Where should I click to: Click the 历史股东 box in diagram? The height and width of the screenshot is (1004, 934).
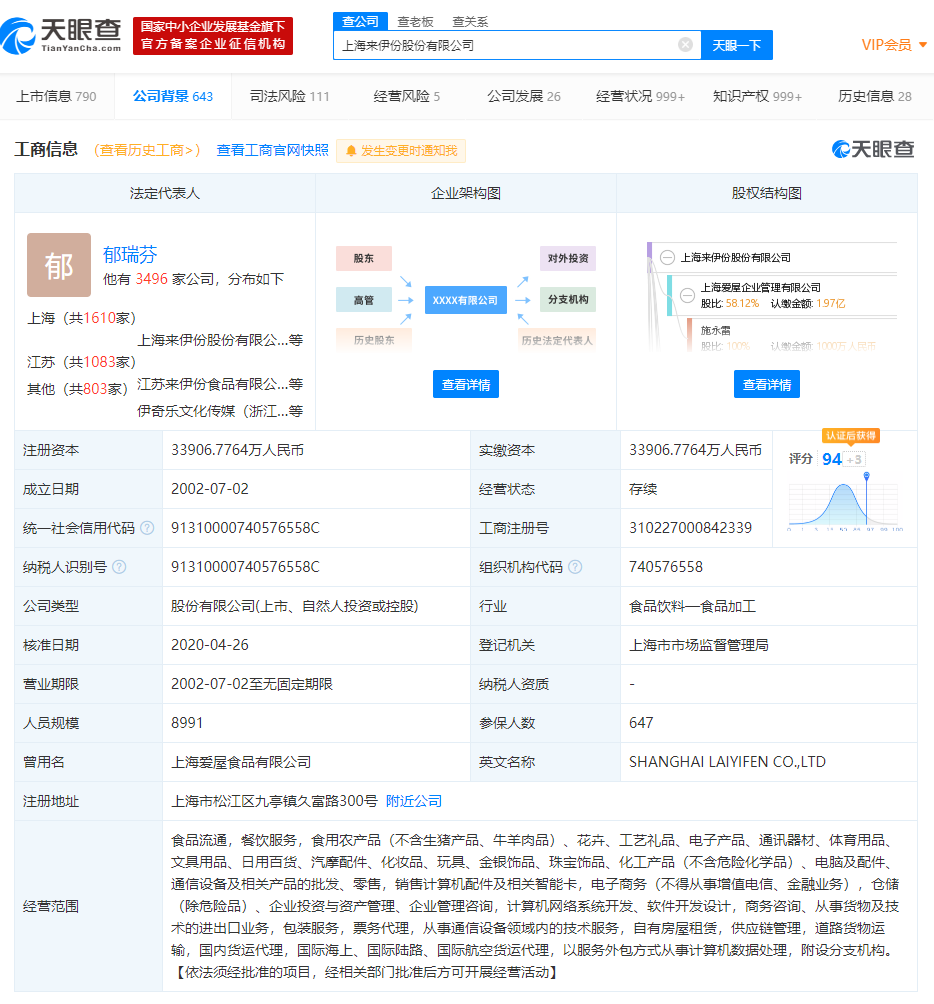coord(374,340)
